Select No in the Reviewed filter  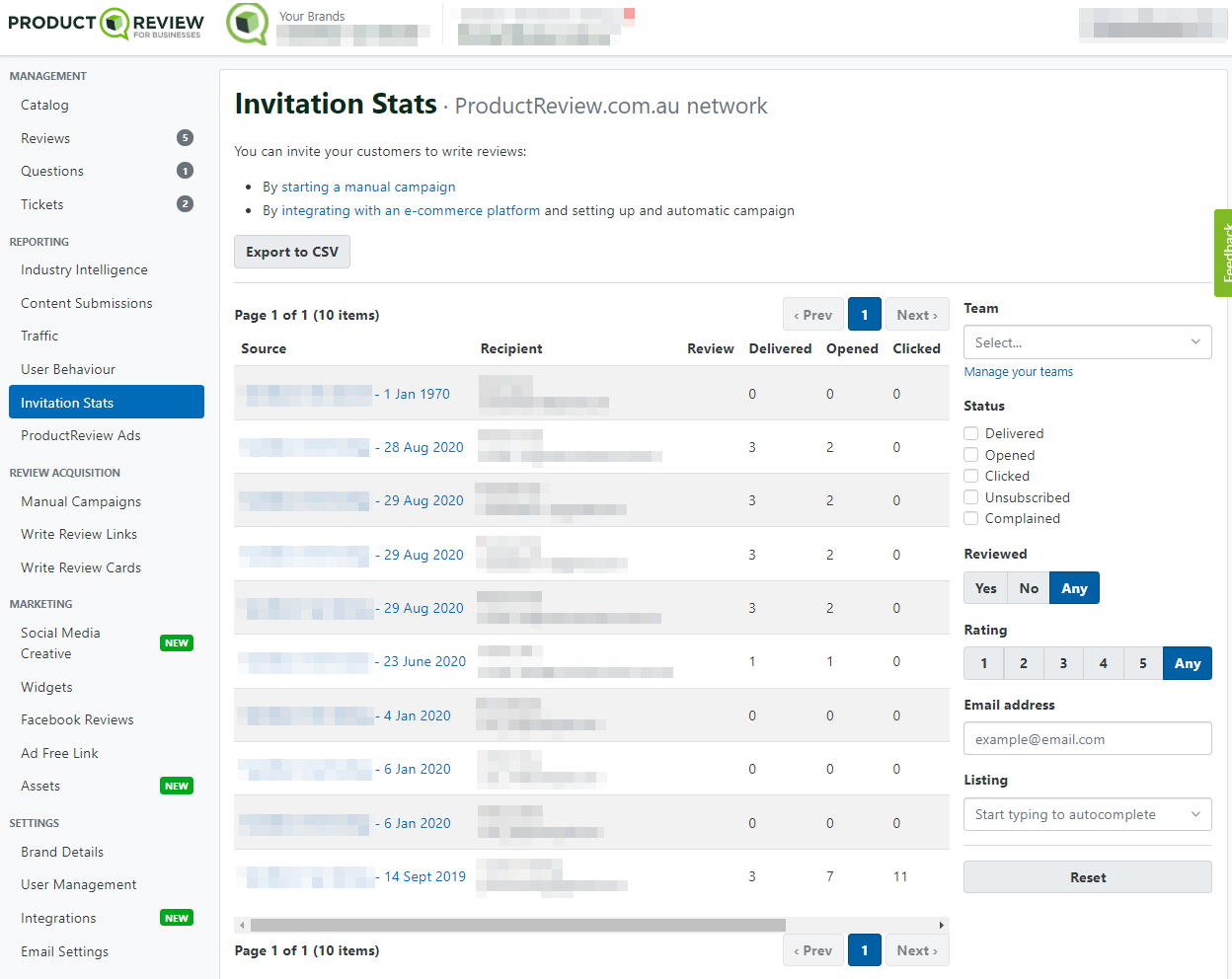(1029, 588)
